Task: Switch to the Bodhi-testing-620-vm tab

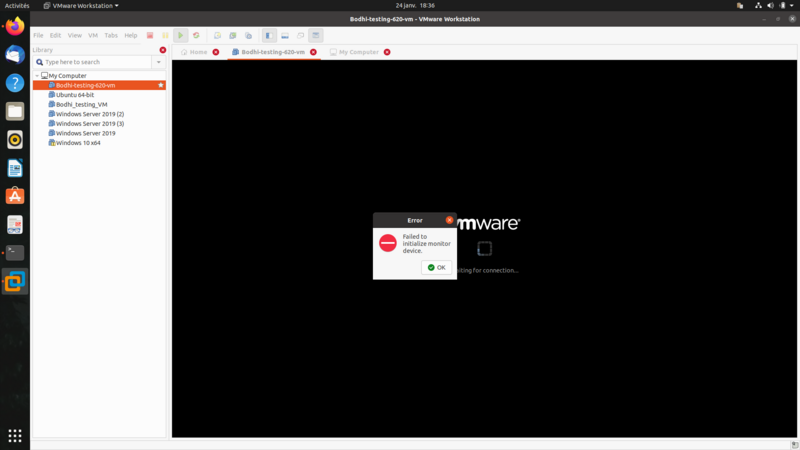Action: coord(268,52)
